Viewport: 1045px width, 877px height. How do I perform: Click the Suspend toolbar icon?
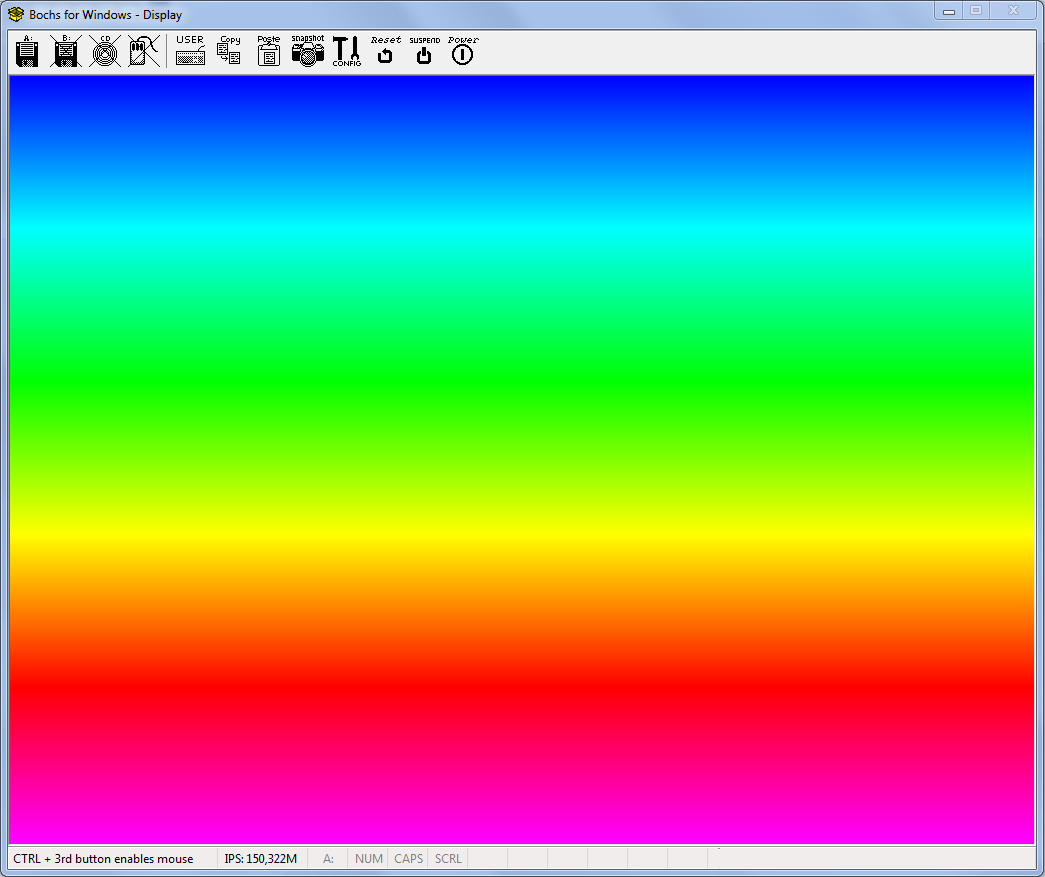click(425, 51)
